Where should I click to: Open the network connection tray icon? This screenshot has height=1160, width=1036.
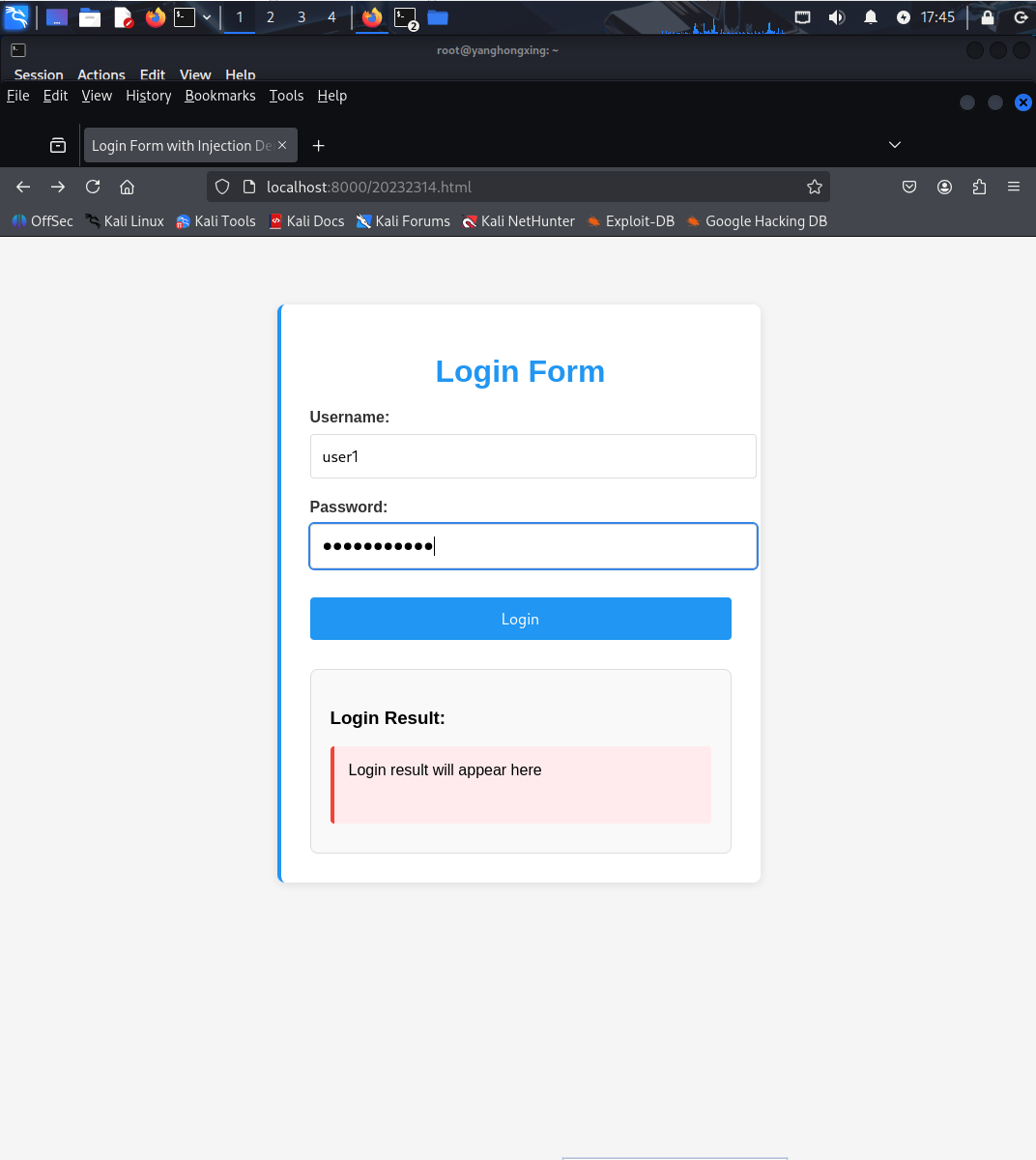[x=802, y=17]
